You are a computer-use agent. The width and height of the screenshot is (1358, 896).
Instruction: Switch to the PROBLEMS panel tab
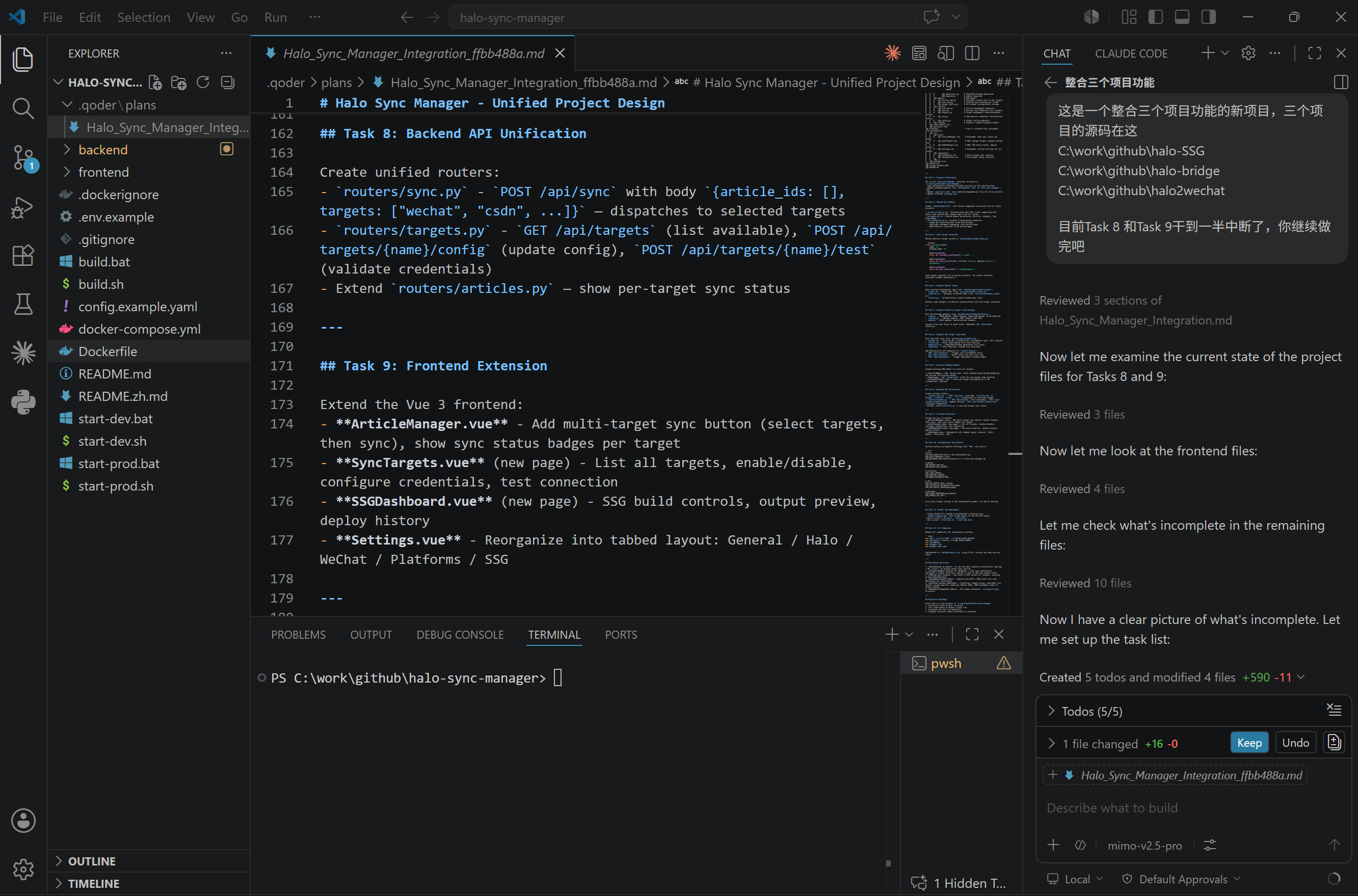click(x=298, y=634)
